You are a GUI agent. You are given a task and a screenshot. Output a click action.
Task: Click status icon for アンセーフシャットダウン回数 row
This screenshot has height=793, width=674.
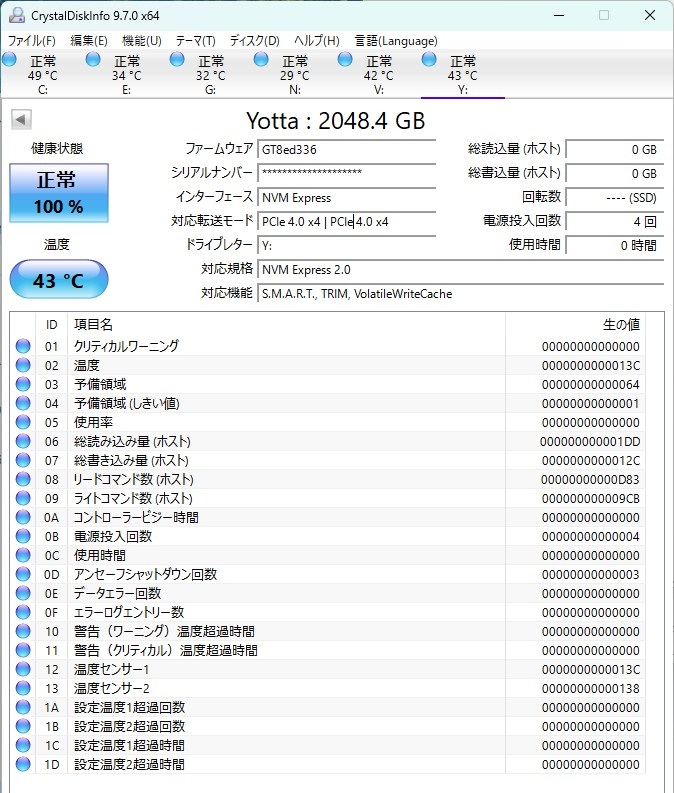tap(23, 575)
